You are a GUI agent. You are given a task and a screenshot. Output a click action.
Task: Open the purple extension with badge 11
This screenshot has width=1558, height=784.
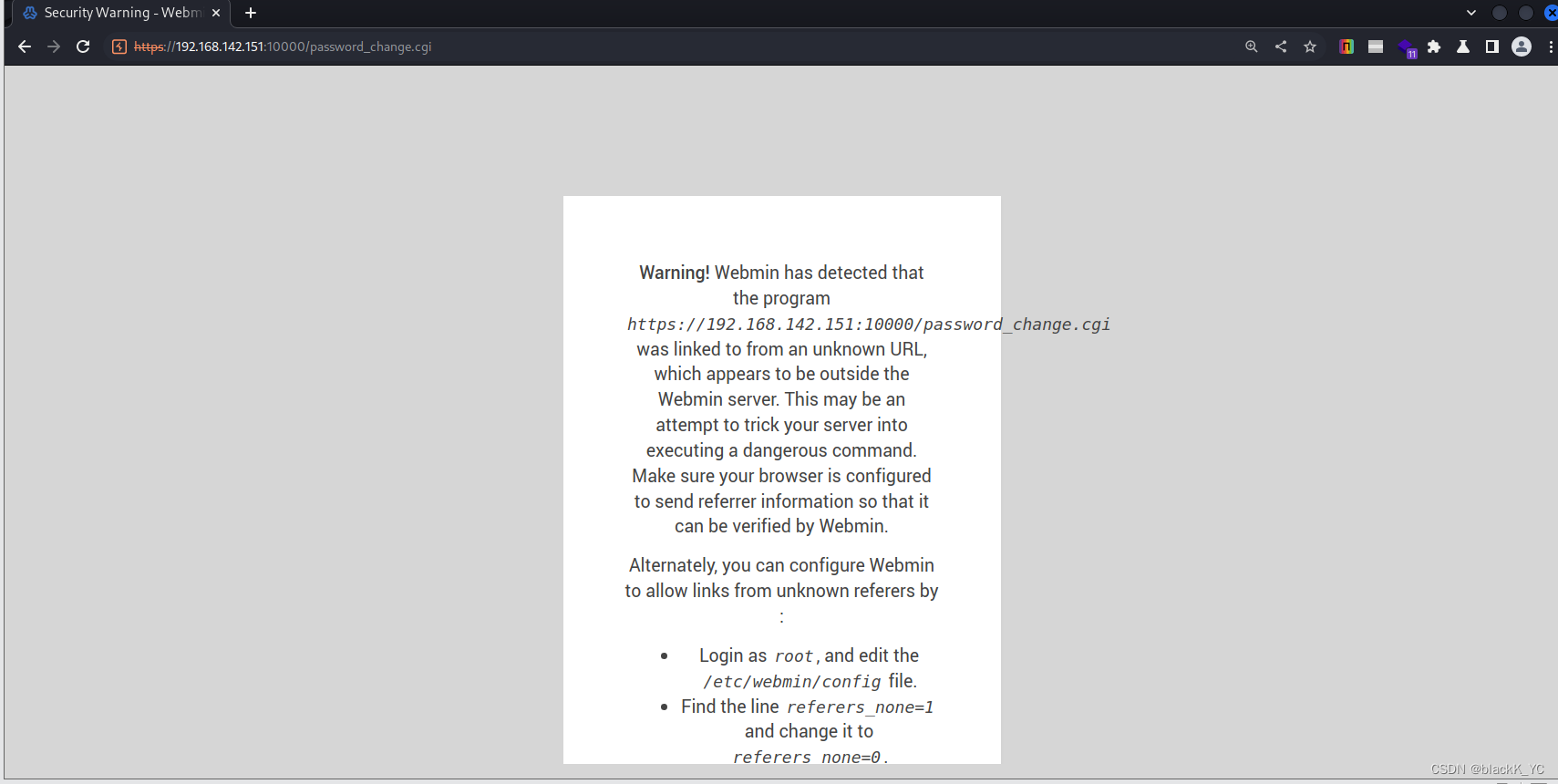pos(1407,48)
